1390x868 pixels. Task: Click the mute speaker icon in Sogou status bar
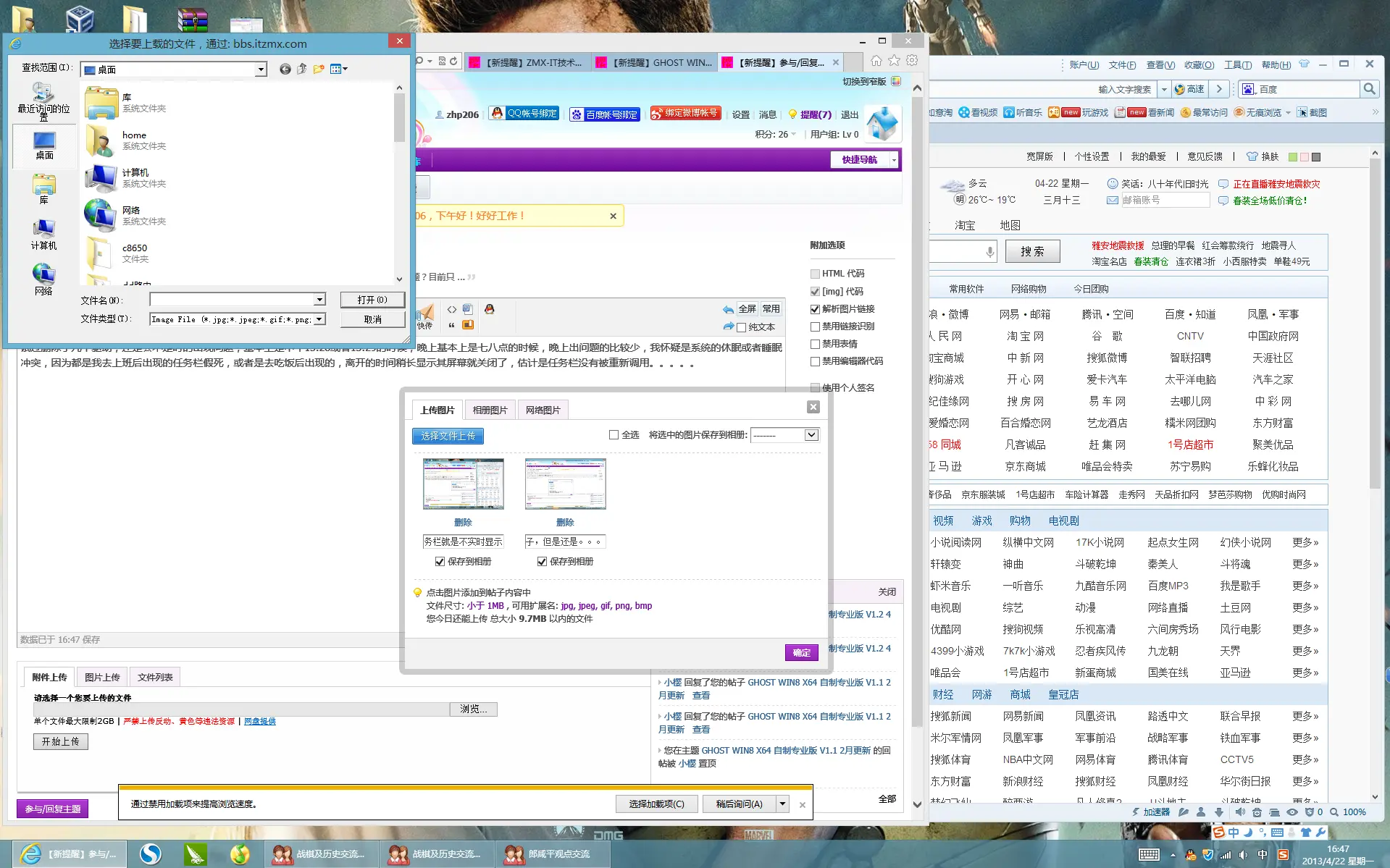(1241, 812)
